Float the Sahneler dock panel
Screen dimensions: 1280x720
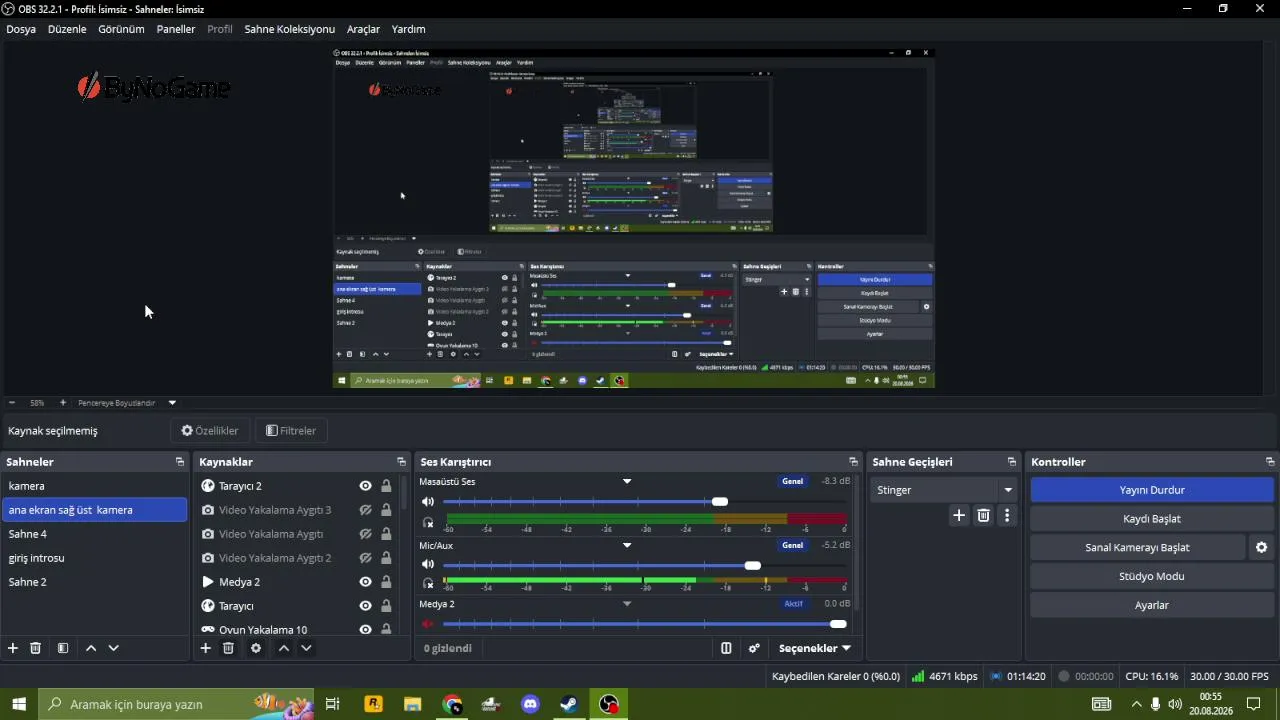(180, 462)
